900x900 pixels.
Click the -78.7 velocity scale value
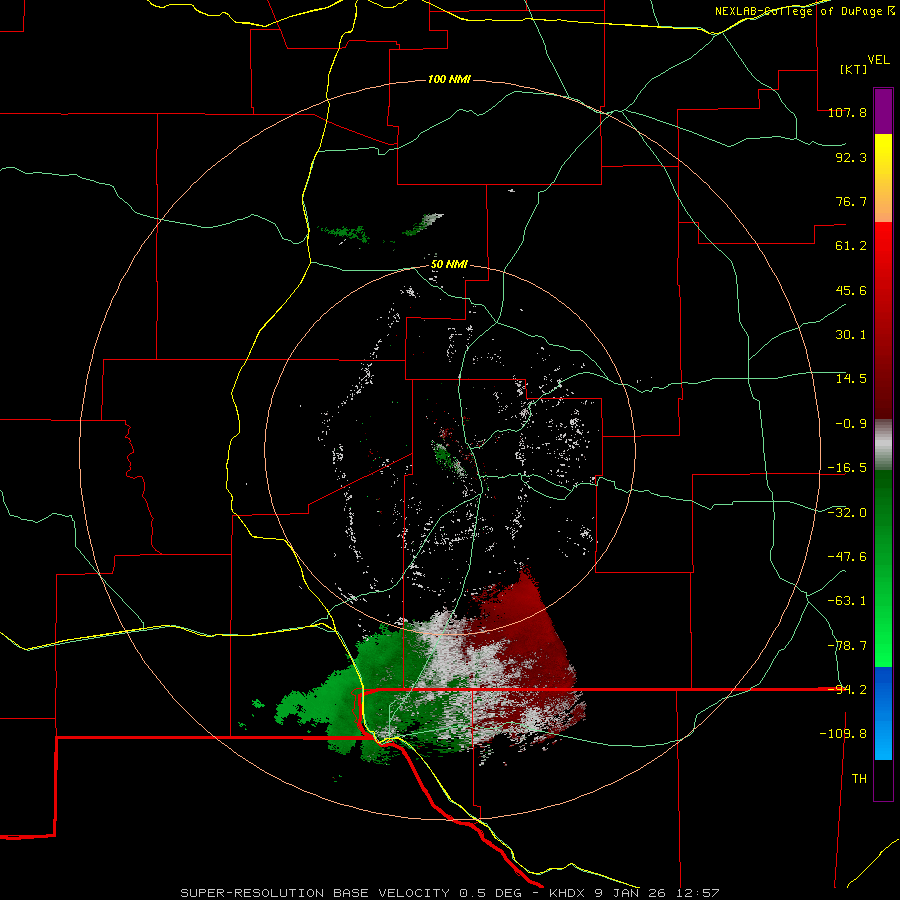click(847, 646)
